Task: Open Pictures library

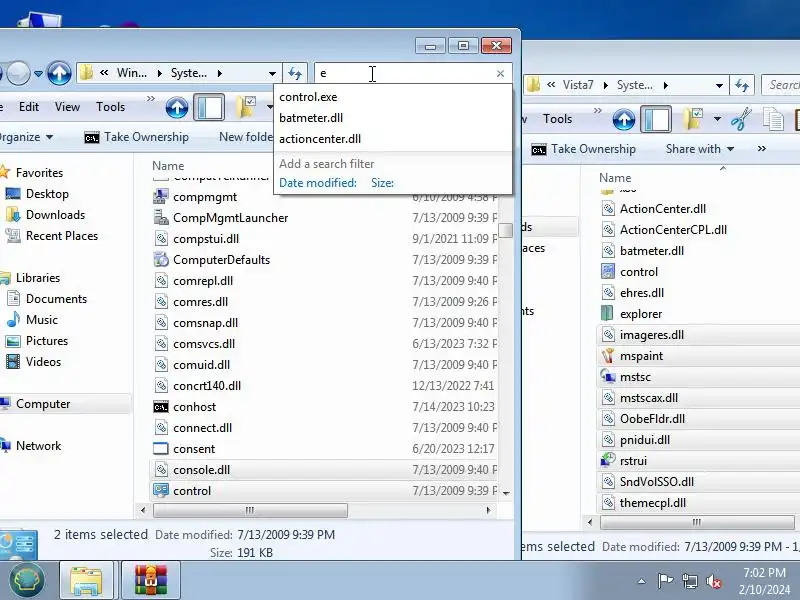Action: point(46,340)
